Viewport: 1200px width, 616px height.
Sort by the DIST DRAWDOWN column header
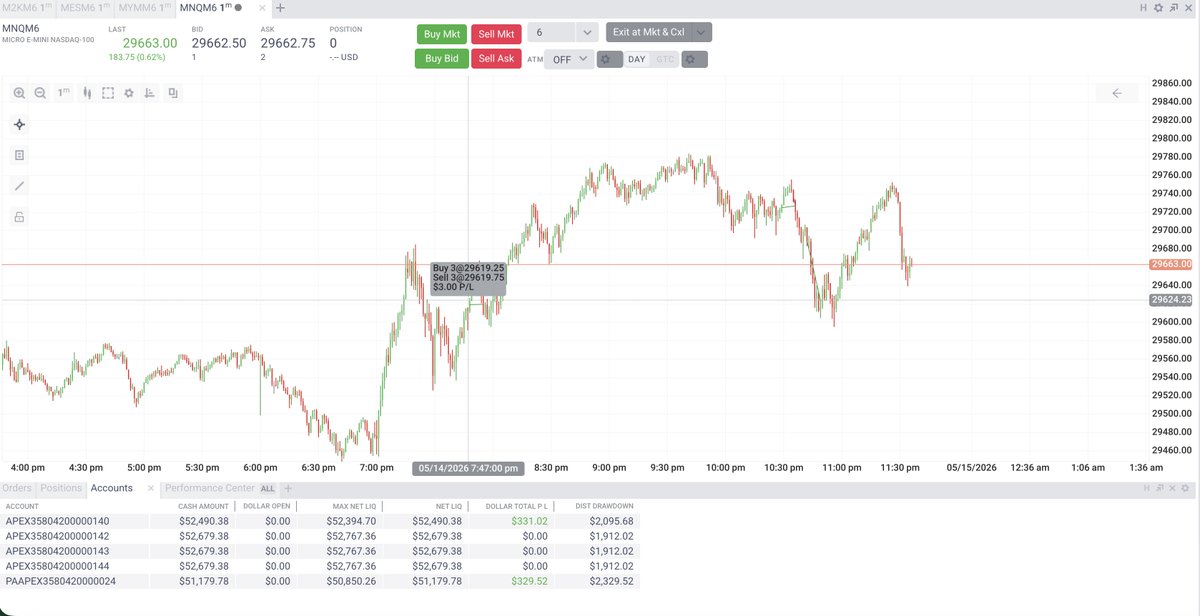[604, 506]
